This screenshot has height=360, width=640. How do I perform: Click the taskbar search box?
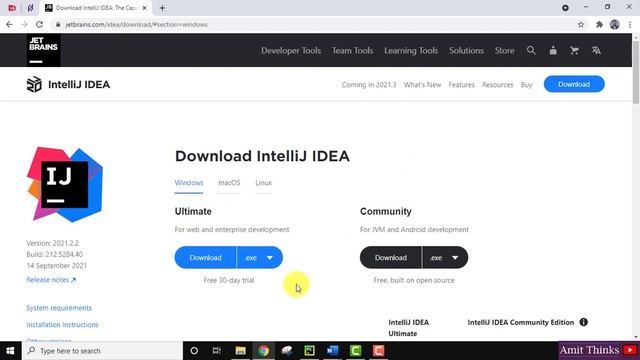tap(102, 351)
